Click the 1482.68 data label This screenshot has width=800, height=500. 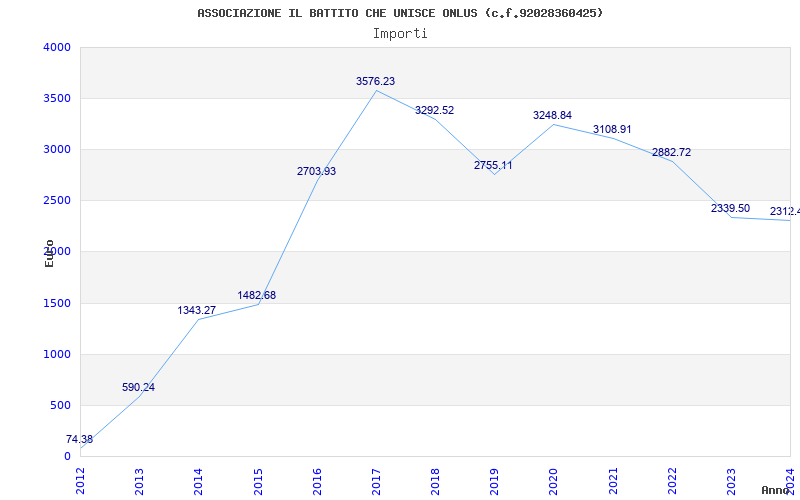(x=257, y=295)
